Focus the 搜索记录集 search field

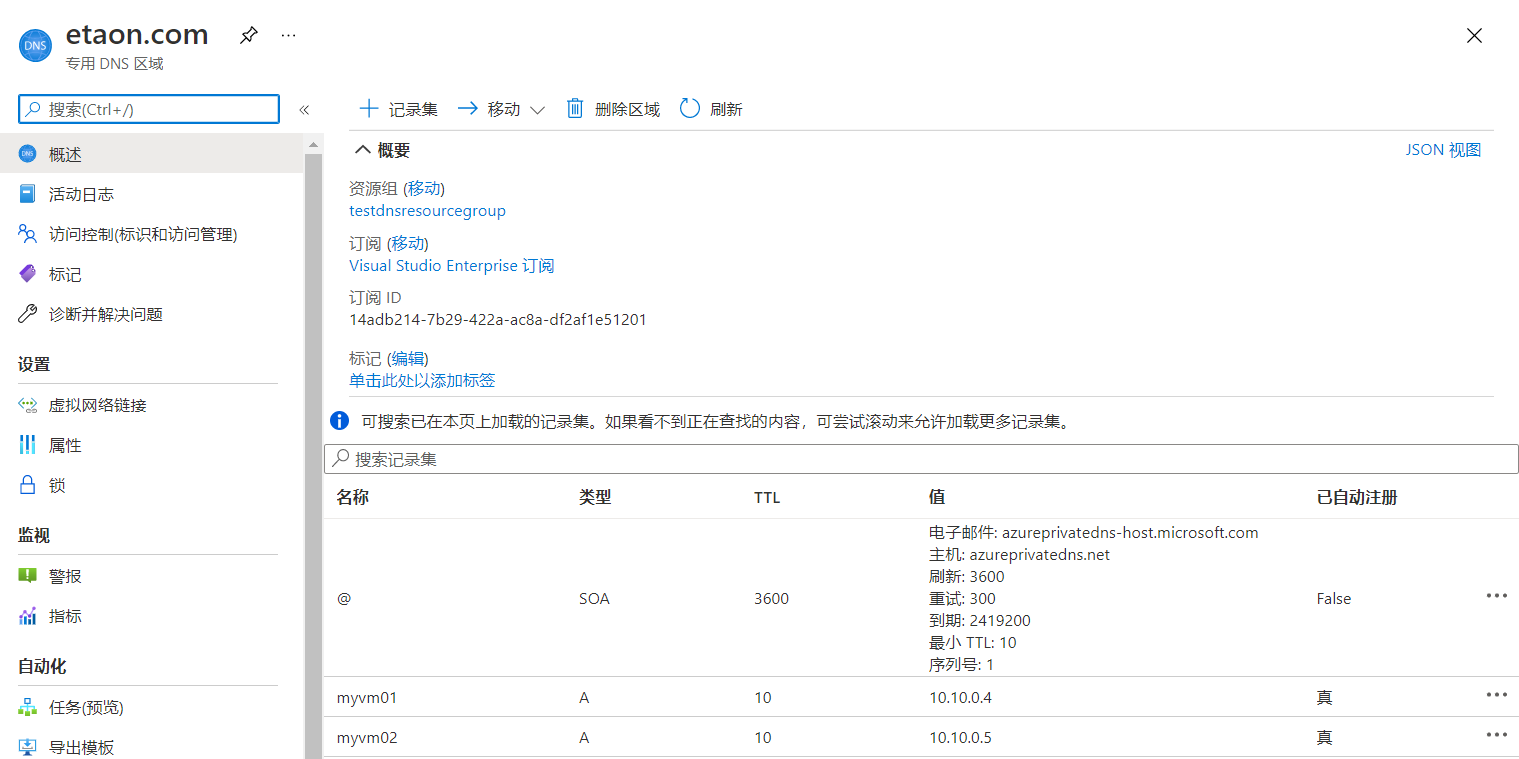tap(921, 459)
